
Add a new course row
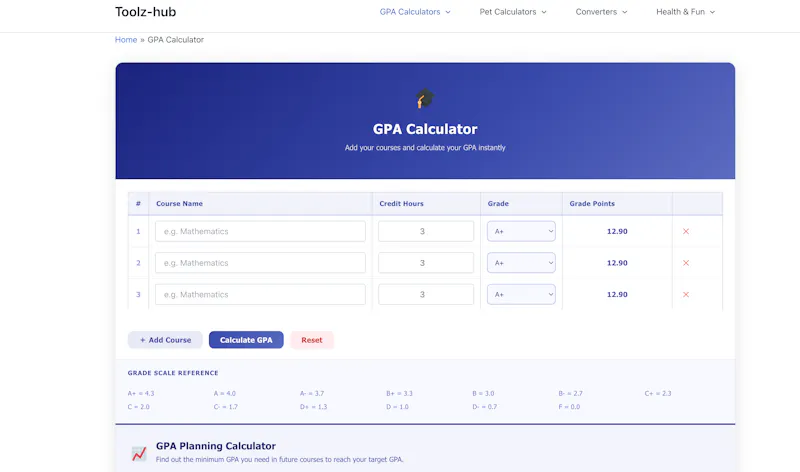click(165, 340)
